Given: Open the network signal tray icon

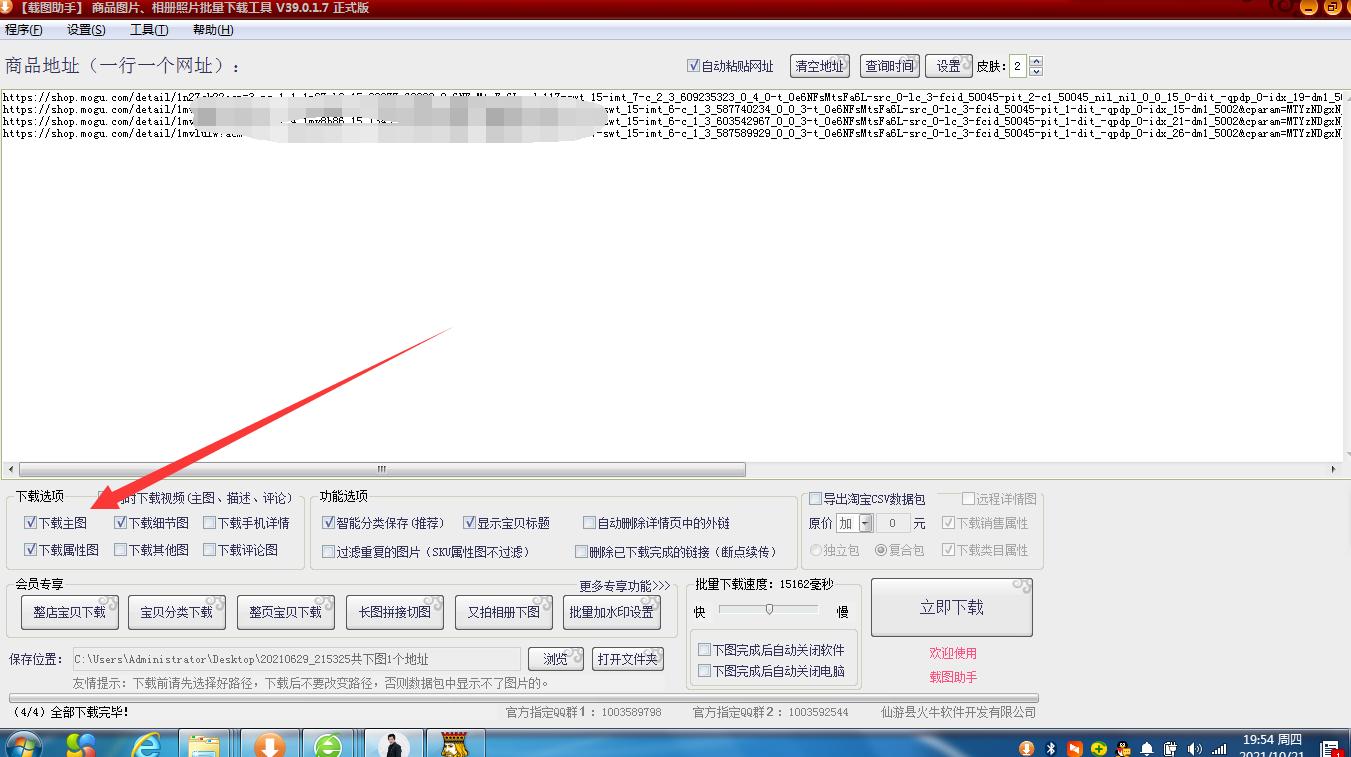Looking at the screenshot, I should pyautogui.click(x=1219, y=748).
